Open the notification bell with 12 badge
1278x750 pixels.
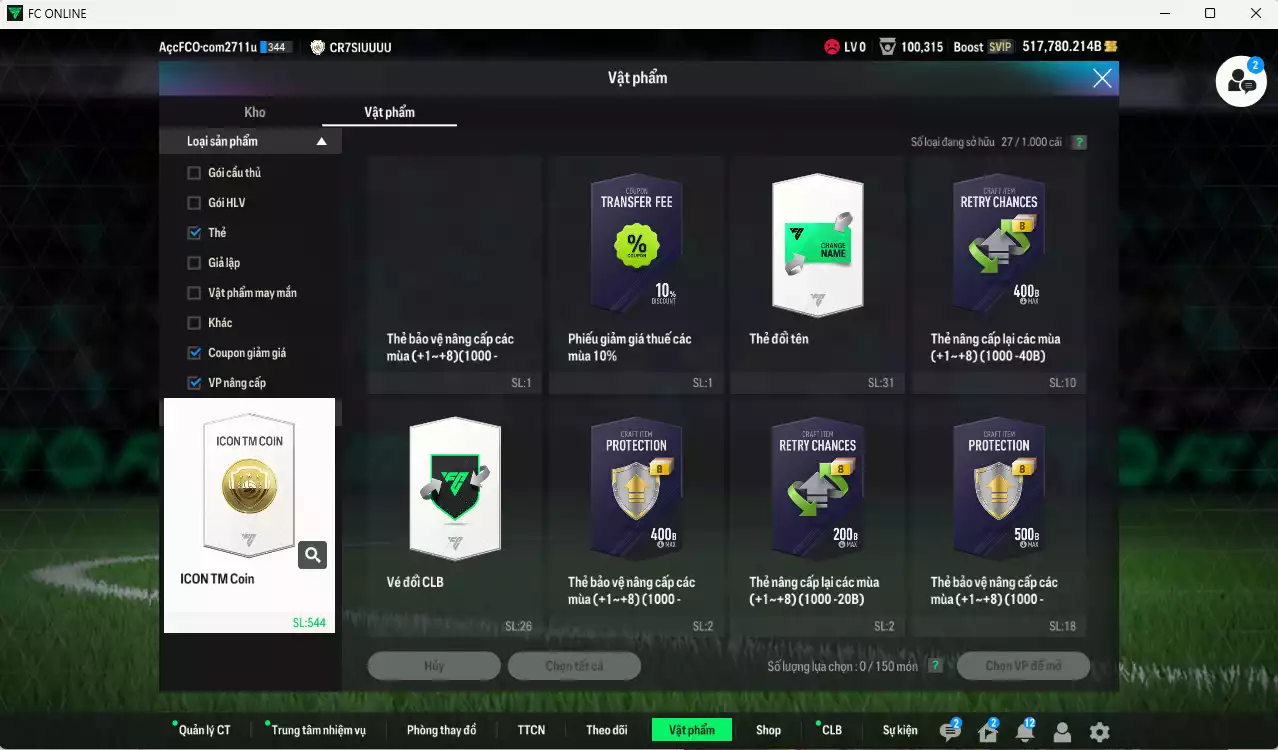pyautogui.click(x=1024, y=731)
